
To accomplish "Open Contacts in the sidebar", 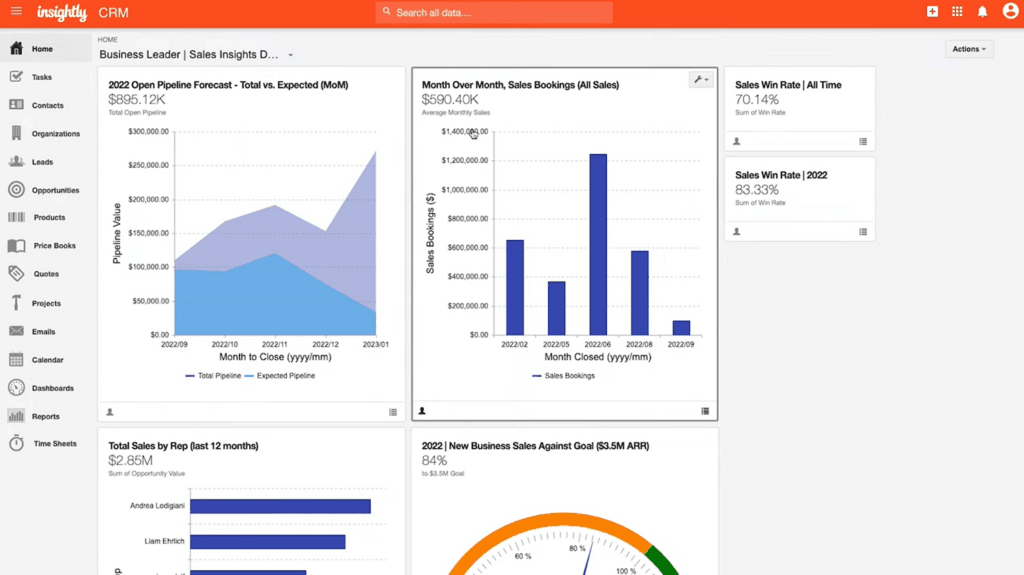I will tap(46, 105).
